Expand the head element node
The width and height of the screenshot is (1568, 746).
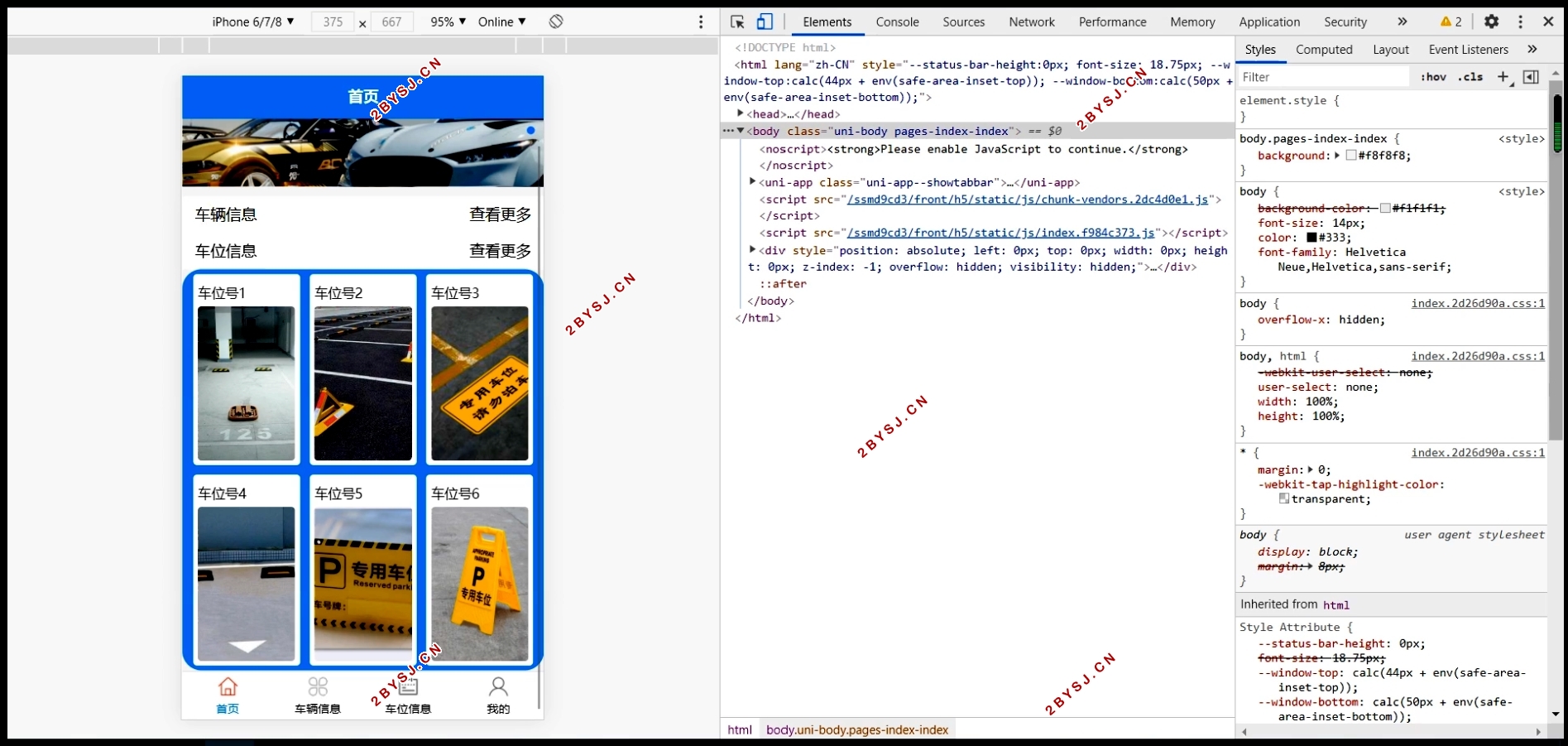pos(741,113)
